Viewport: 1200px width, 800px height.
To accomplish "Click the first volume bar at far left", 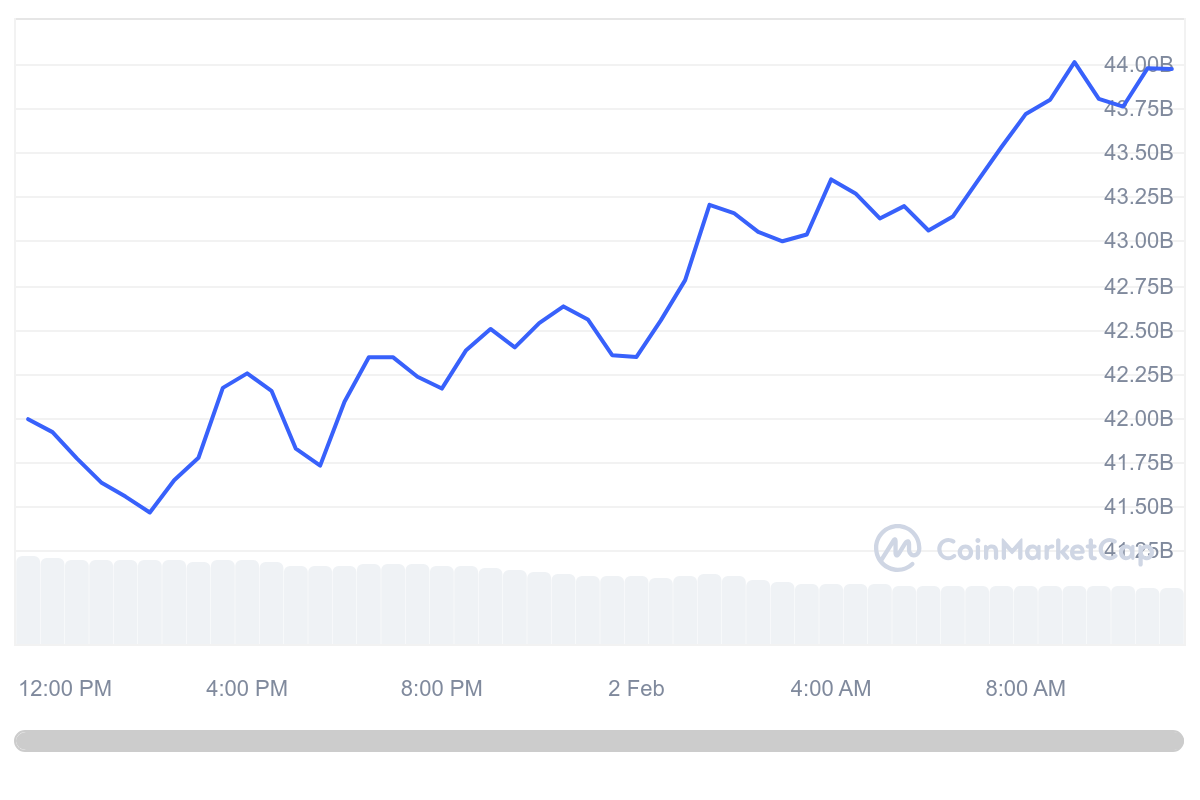I will (x=28, y=600).
